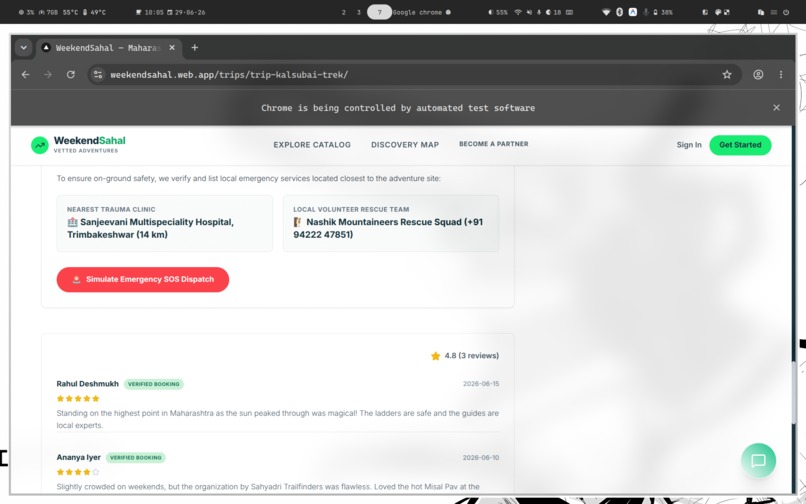This screenshot has height=504, width=806.
Task: Open the floating chat bubble button
Action: click(x=758, y=460)
